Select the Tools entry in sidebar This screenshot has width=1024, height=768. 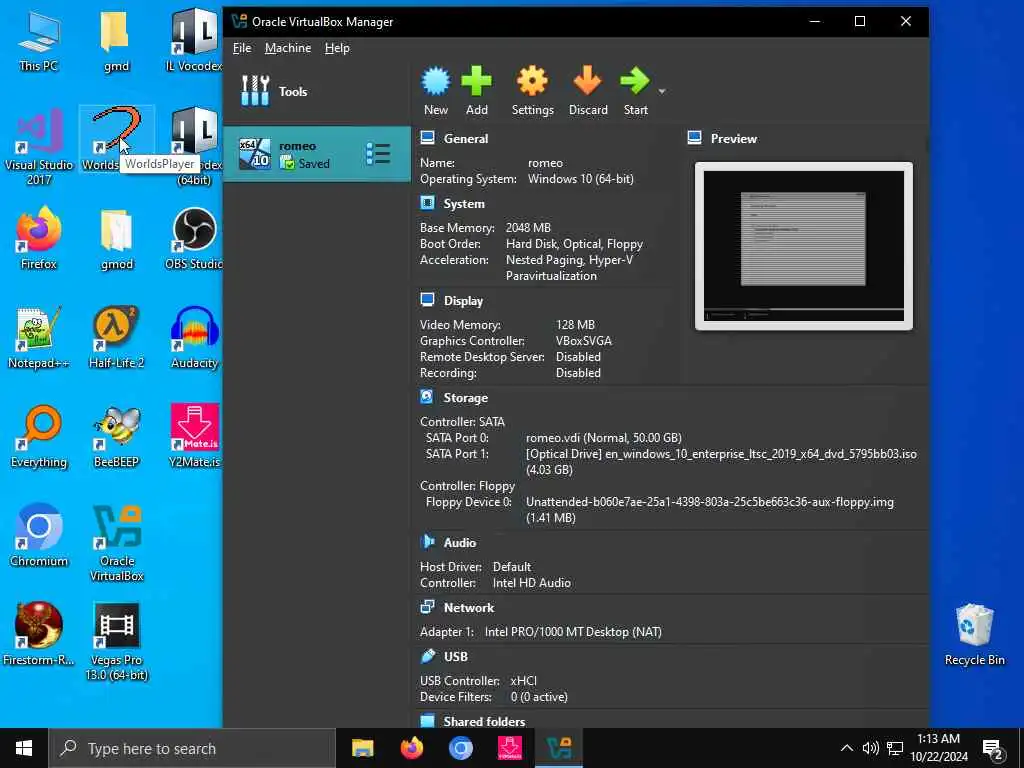317,91
